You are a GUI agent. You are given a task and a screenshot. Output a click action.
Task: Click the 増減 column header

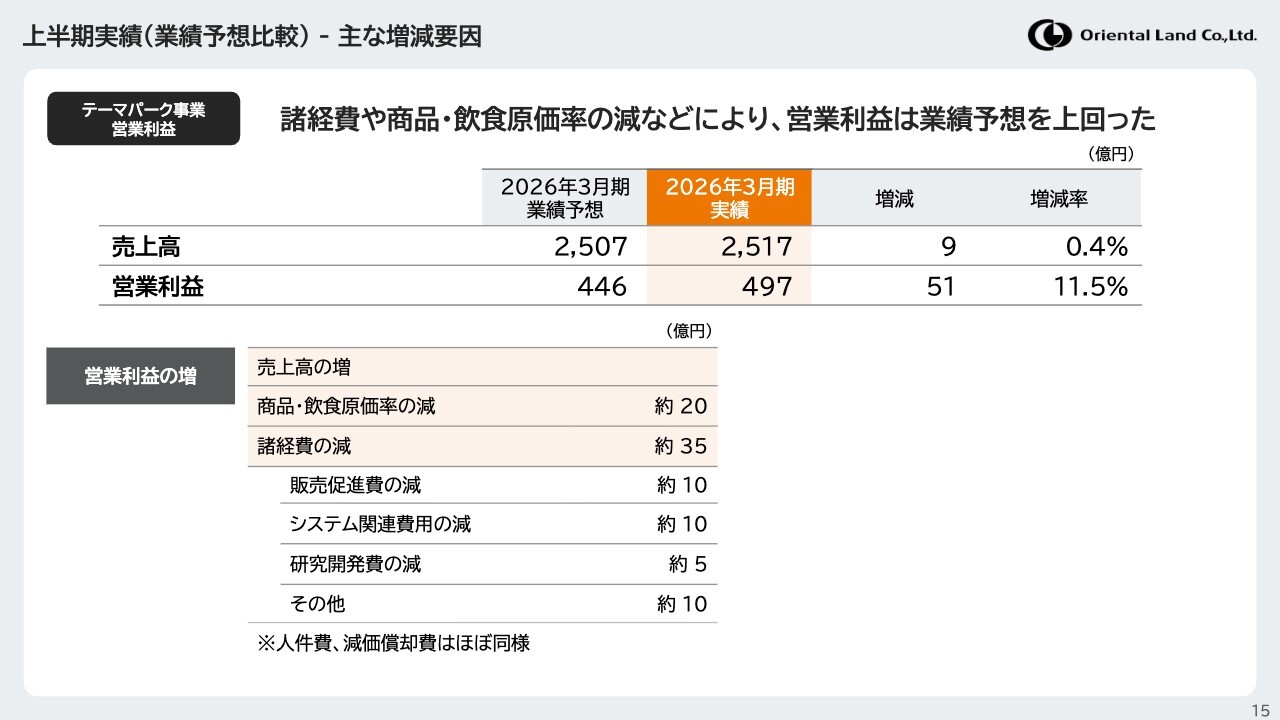point(894,199)
